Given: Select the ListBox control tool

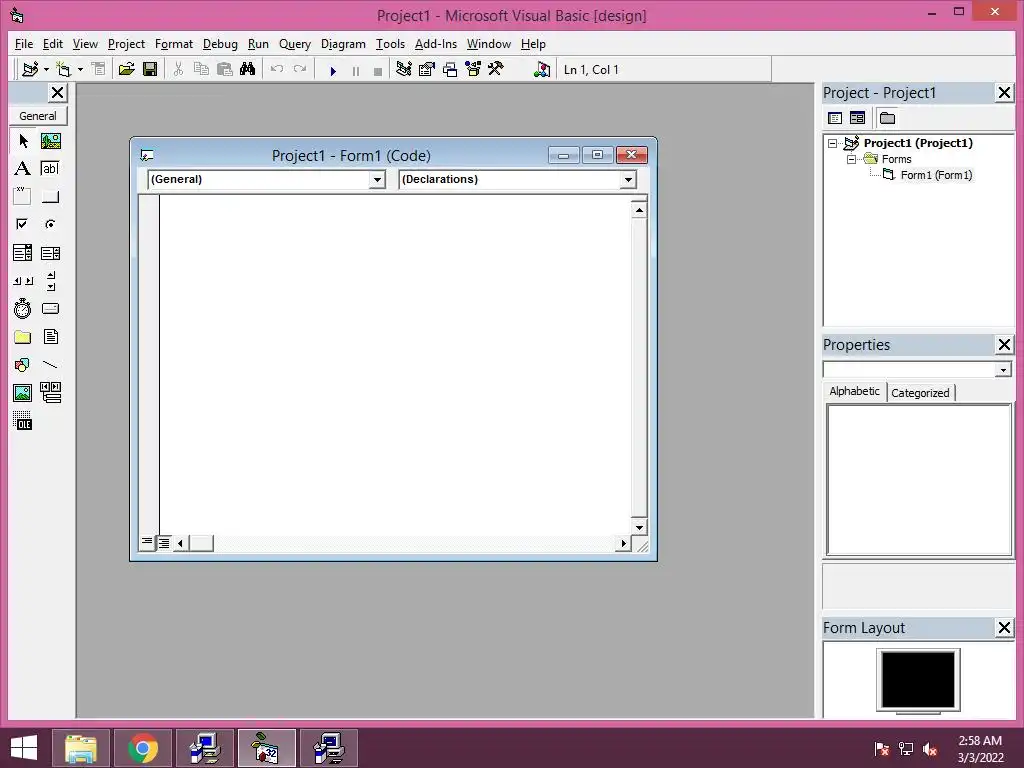Looking at the screenshot, I should 50,253.
